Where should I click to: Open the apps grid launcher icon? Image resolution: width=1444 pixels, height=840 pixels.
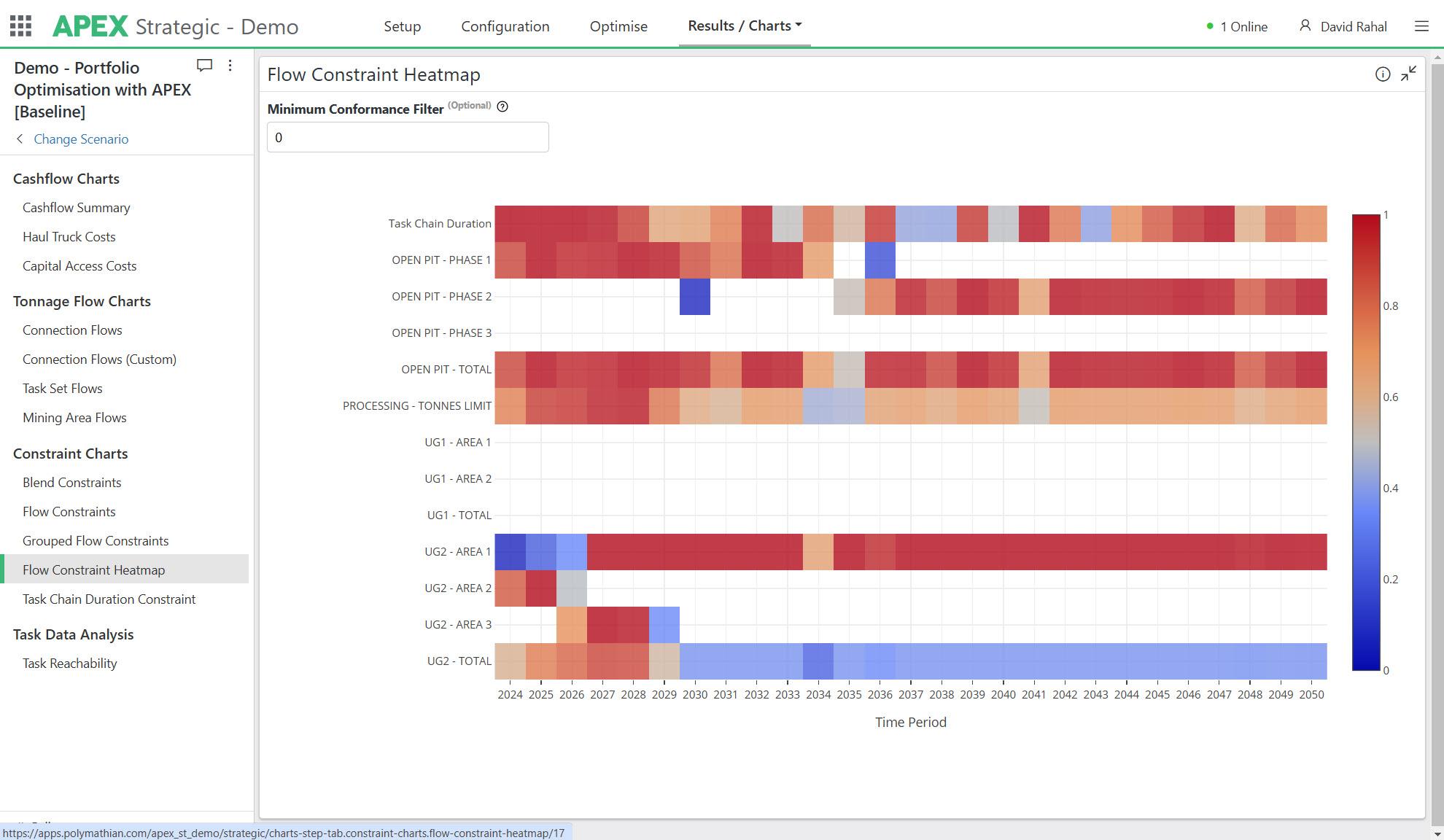(x=21, y=26)
